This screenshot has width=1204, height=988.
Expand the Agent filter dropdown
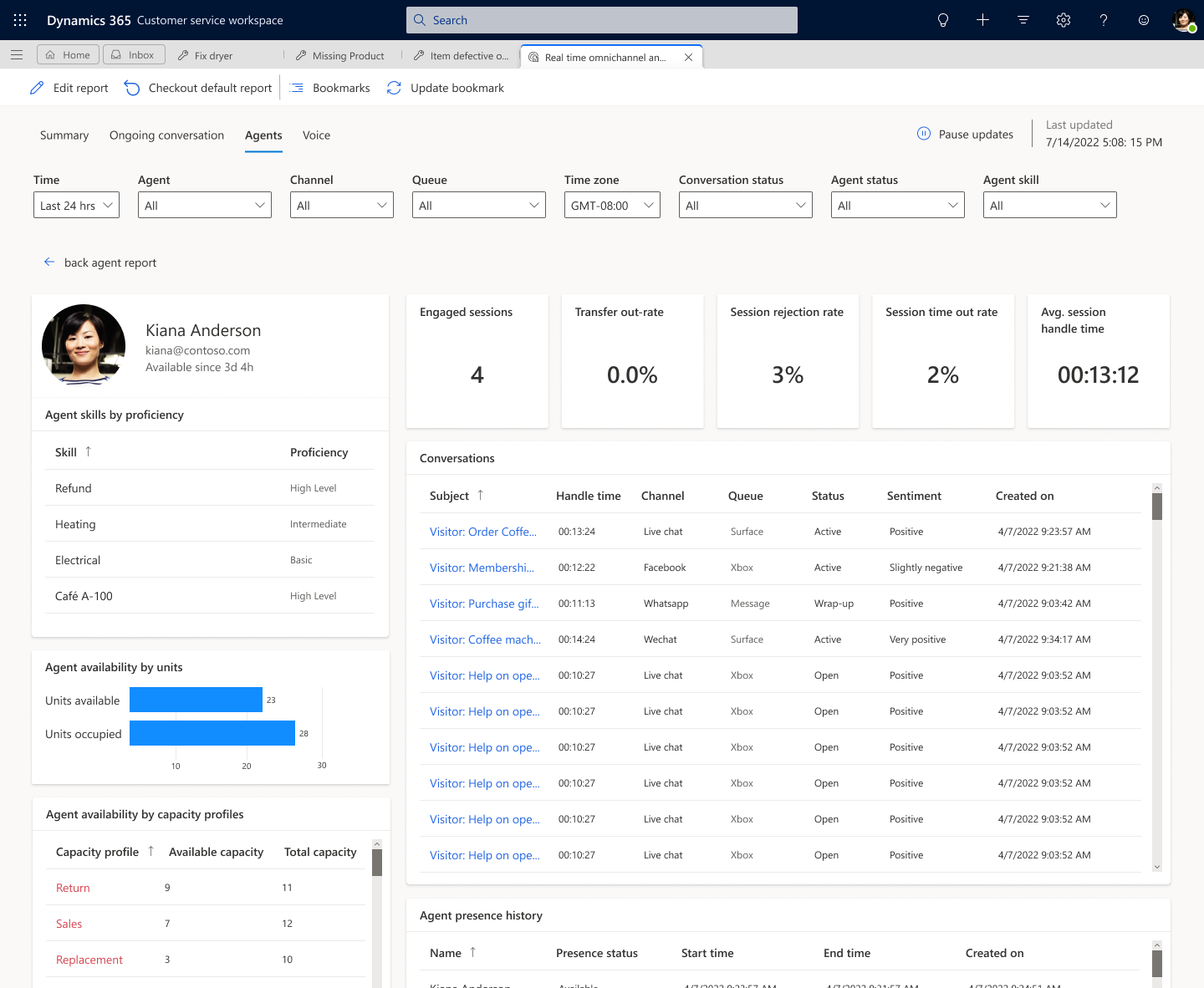[205, 205]
